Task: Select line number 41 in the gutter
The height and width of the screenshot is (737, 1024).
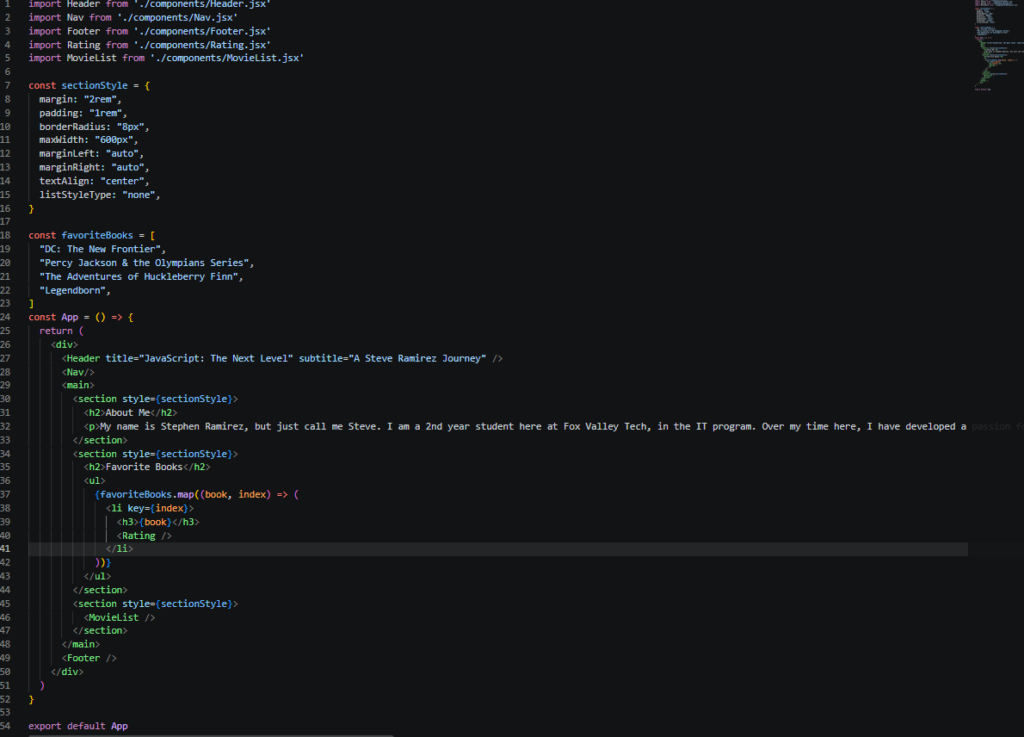Action: coord(5,549)
